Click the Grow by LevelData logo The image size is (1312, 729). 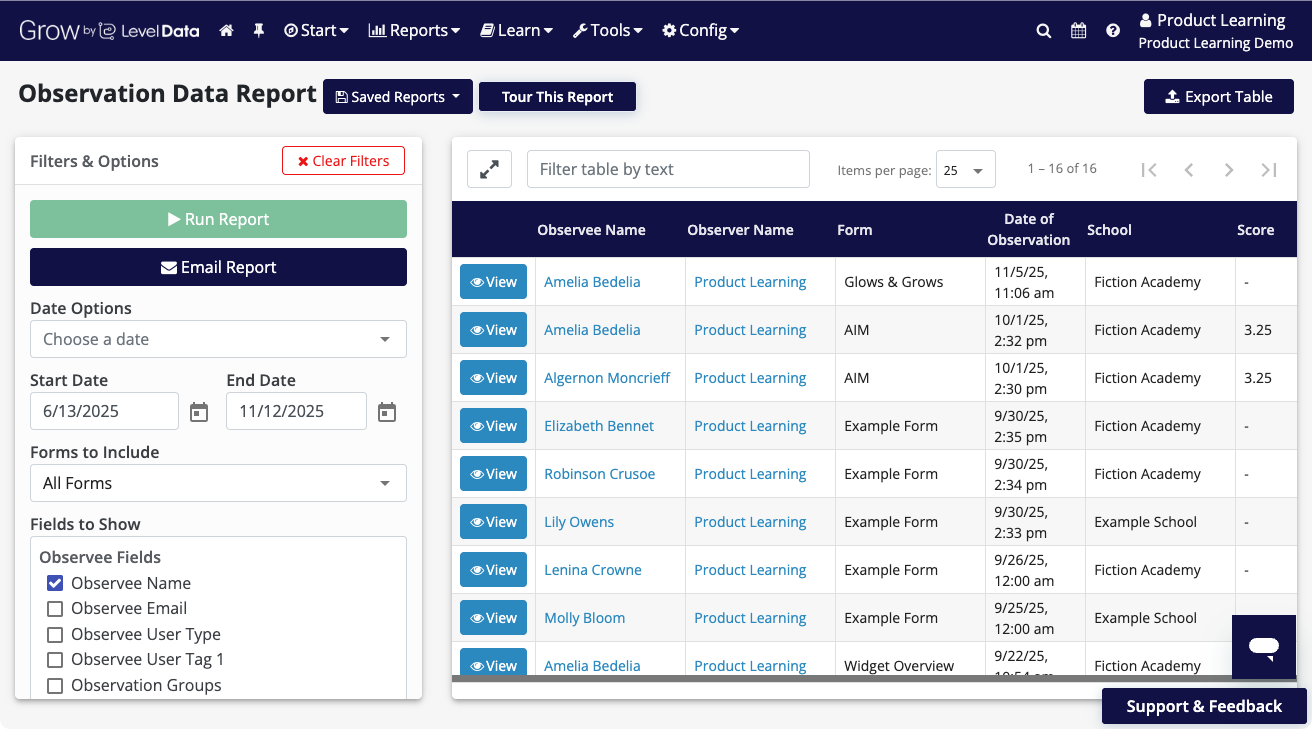(109, 31)
